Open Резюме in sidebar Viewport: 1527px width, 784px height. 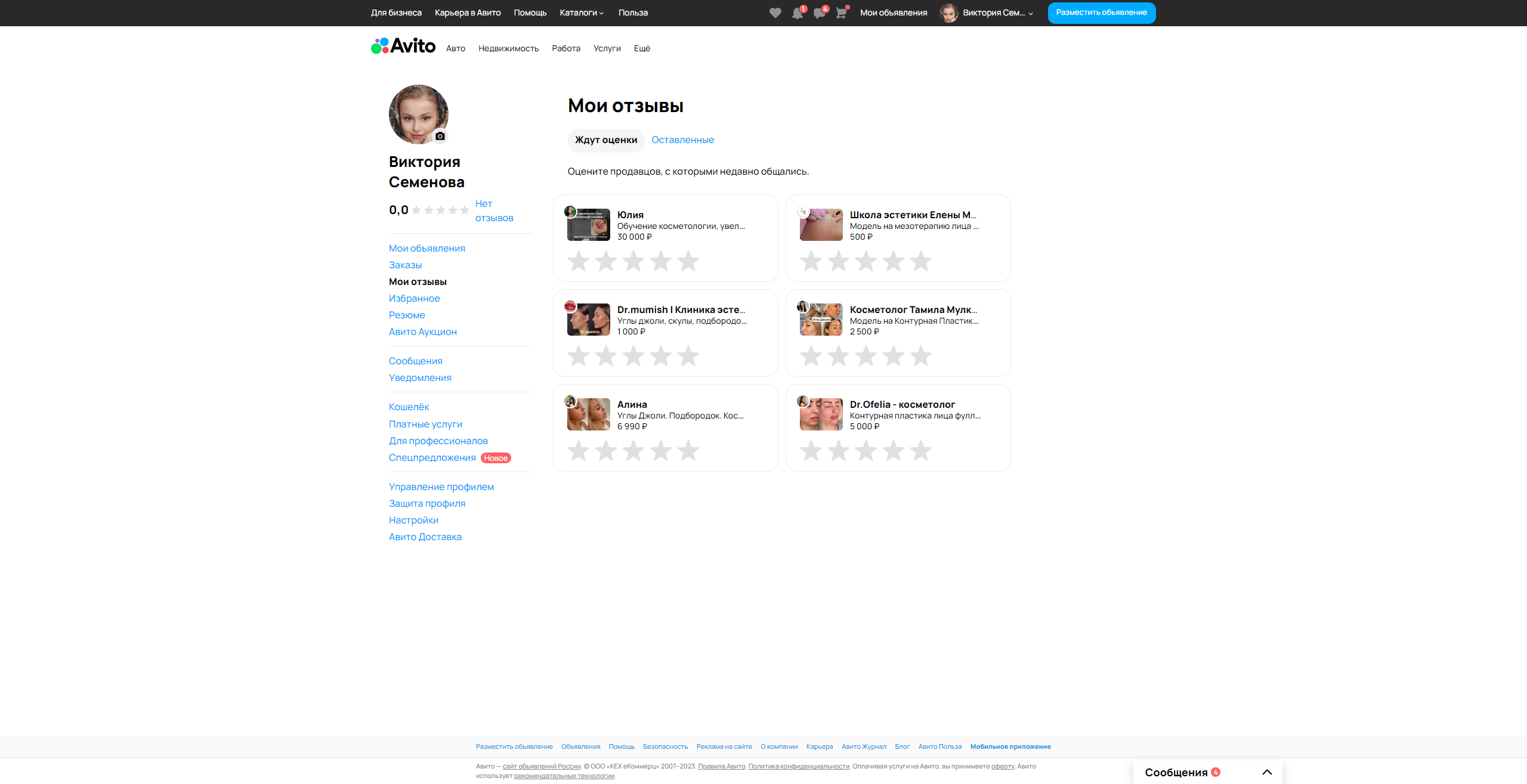click(x=407, y=315)
